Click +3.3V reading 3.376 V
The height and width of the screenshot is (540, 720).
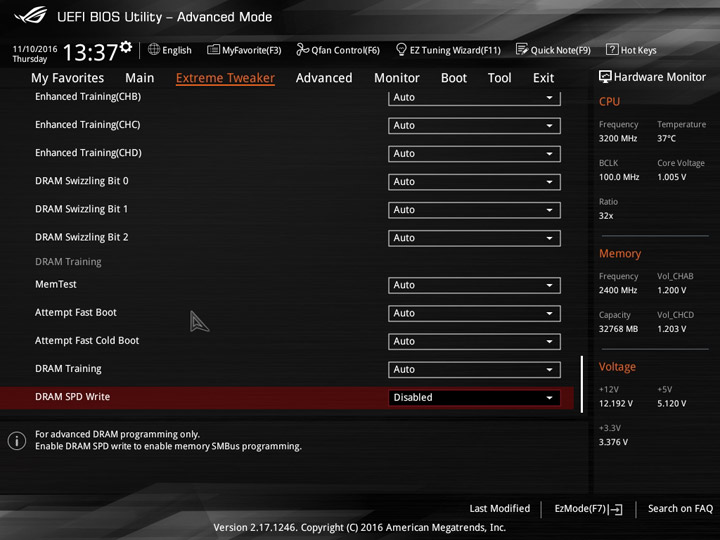pyautogui.click(x=613, y=442)
